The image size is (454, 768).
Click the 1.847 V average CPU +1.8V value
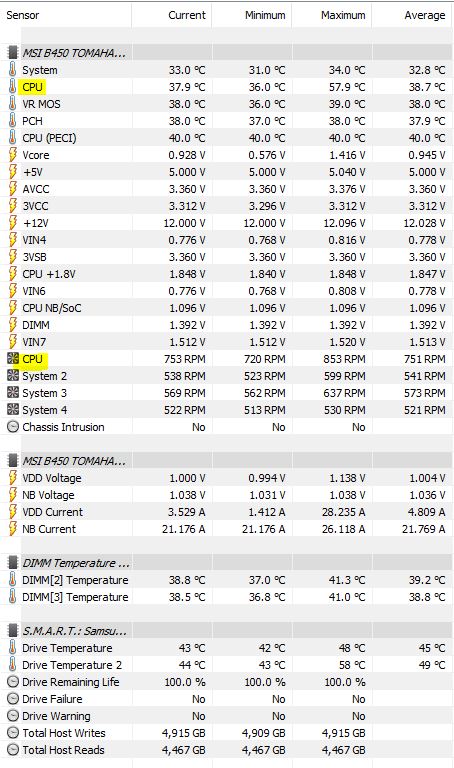(427, 274)
